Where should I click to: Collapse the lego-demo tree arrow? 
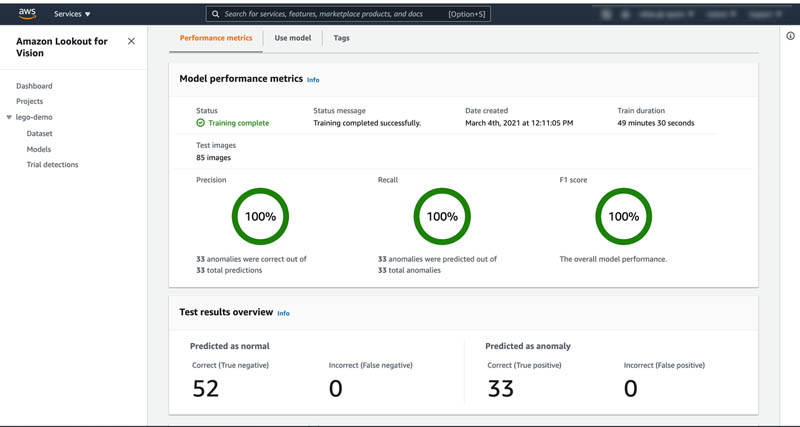pyautogui.click(x=9, y=117)
